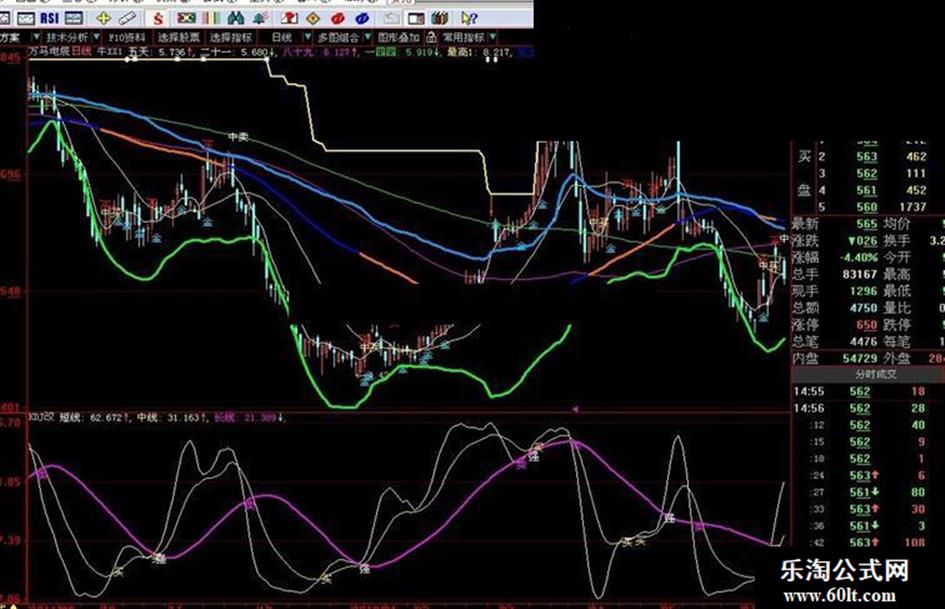
Task: Click 选择指标 in the toolbar
Action: tap(231, 37)
